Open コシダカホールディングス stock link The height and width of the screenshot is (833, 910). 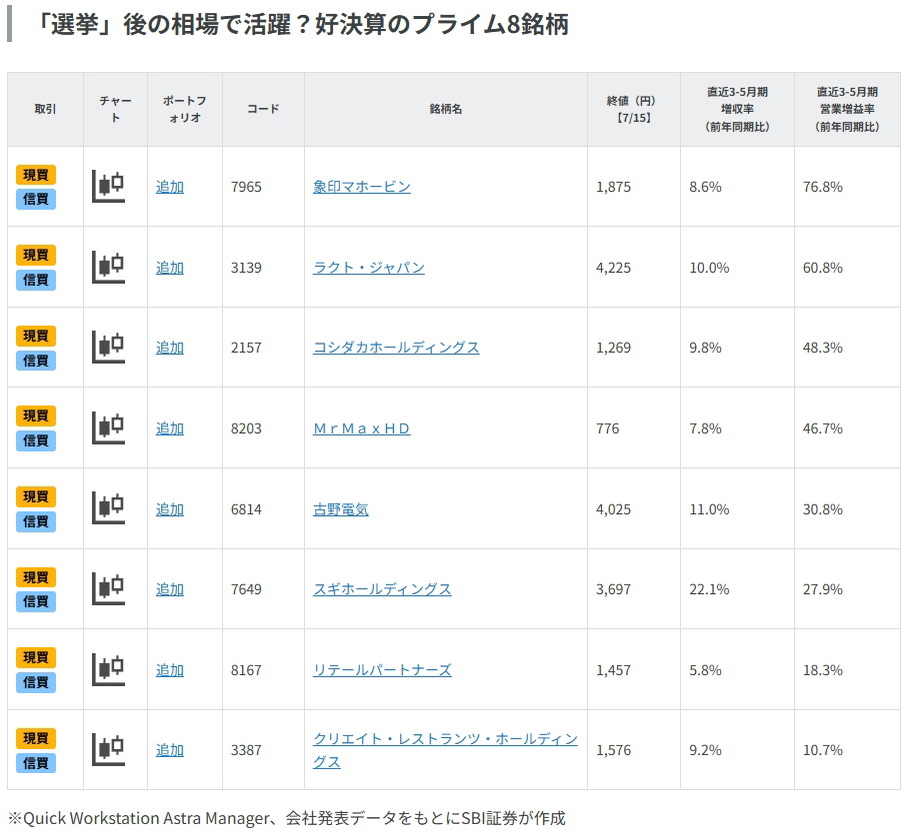[396, 348]
